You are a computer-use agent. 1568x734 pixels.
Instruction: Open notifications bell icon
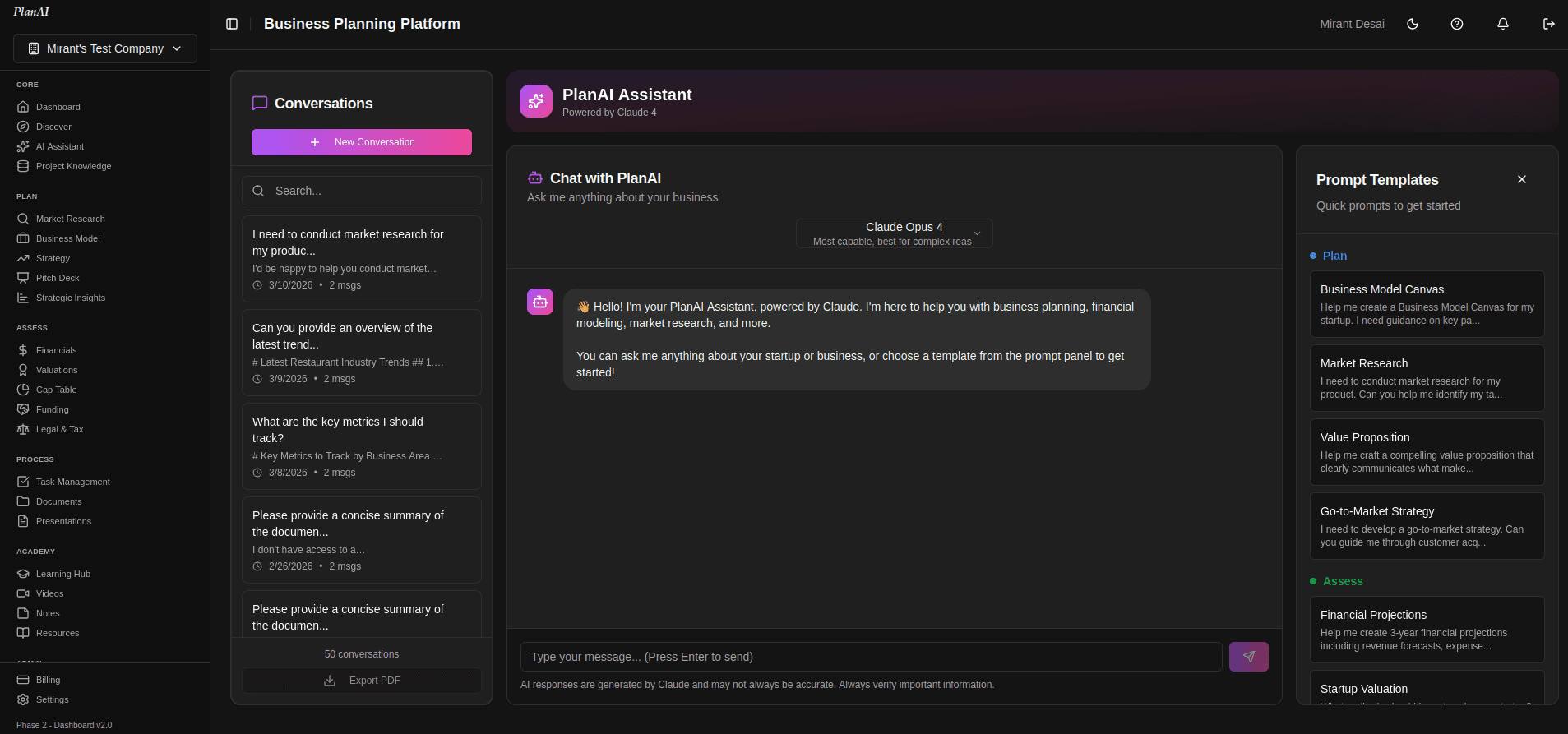[x=1503, y=24]
